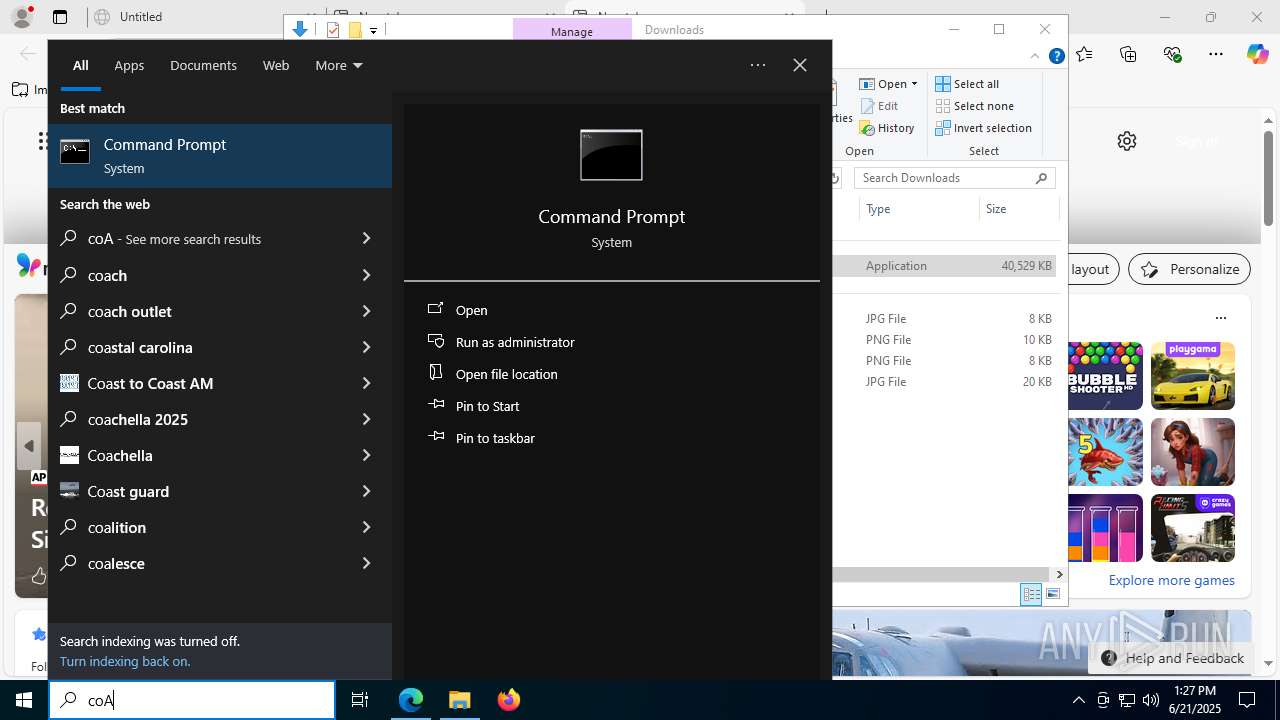
Task: Open Edge Favorites star icon
Action: [x=1085, y=54]
